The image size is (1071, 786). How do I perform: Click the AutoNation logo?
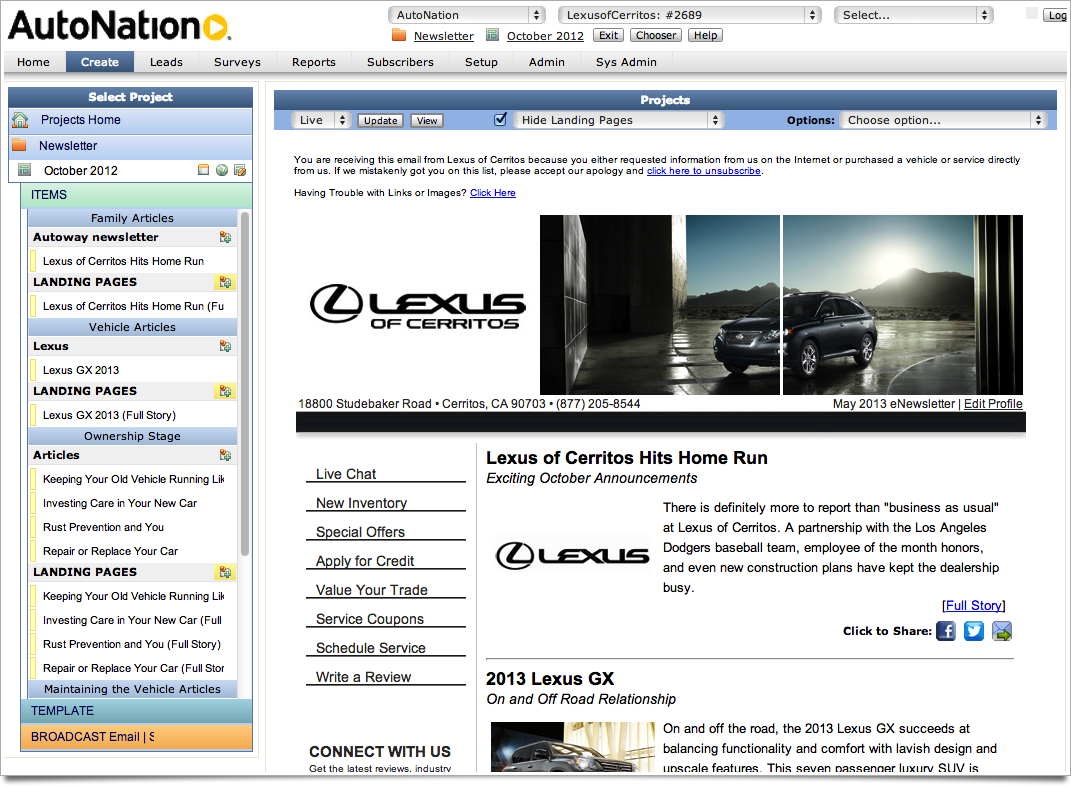119,25
